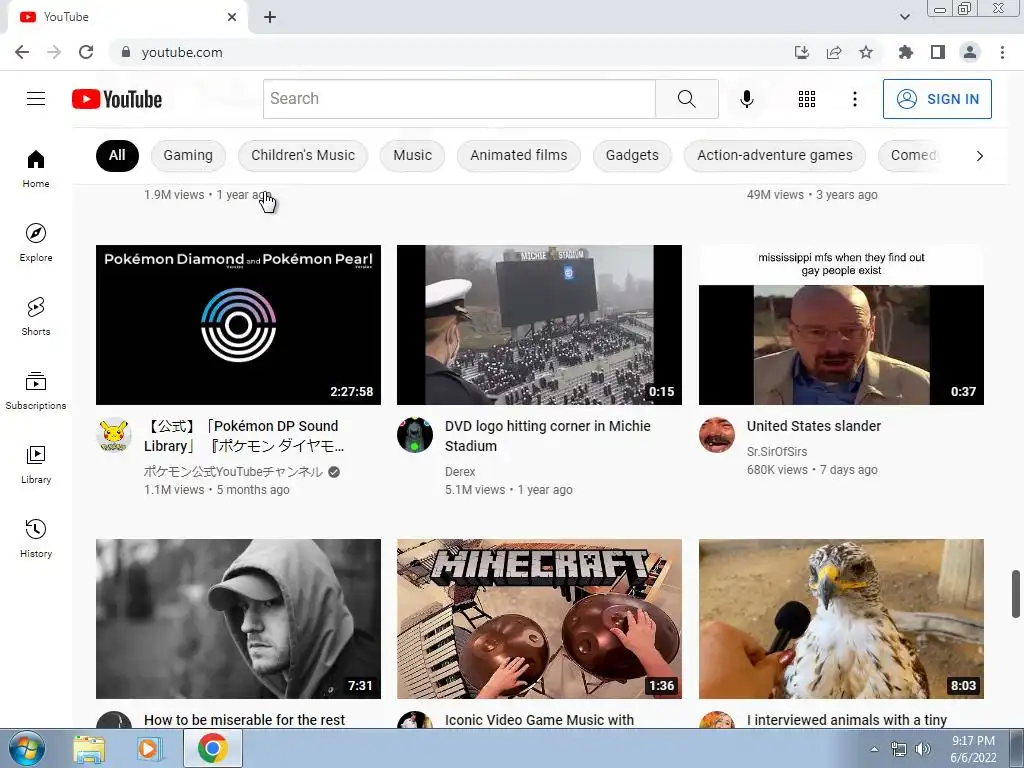Show hidden system tray icons arrow
1024x768 pixels.
click(874, 749)
